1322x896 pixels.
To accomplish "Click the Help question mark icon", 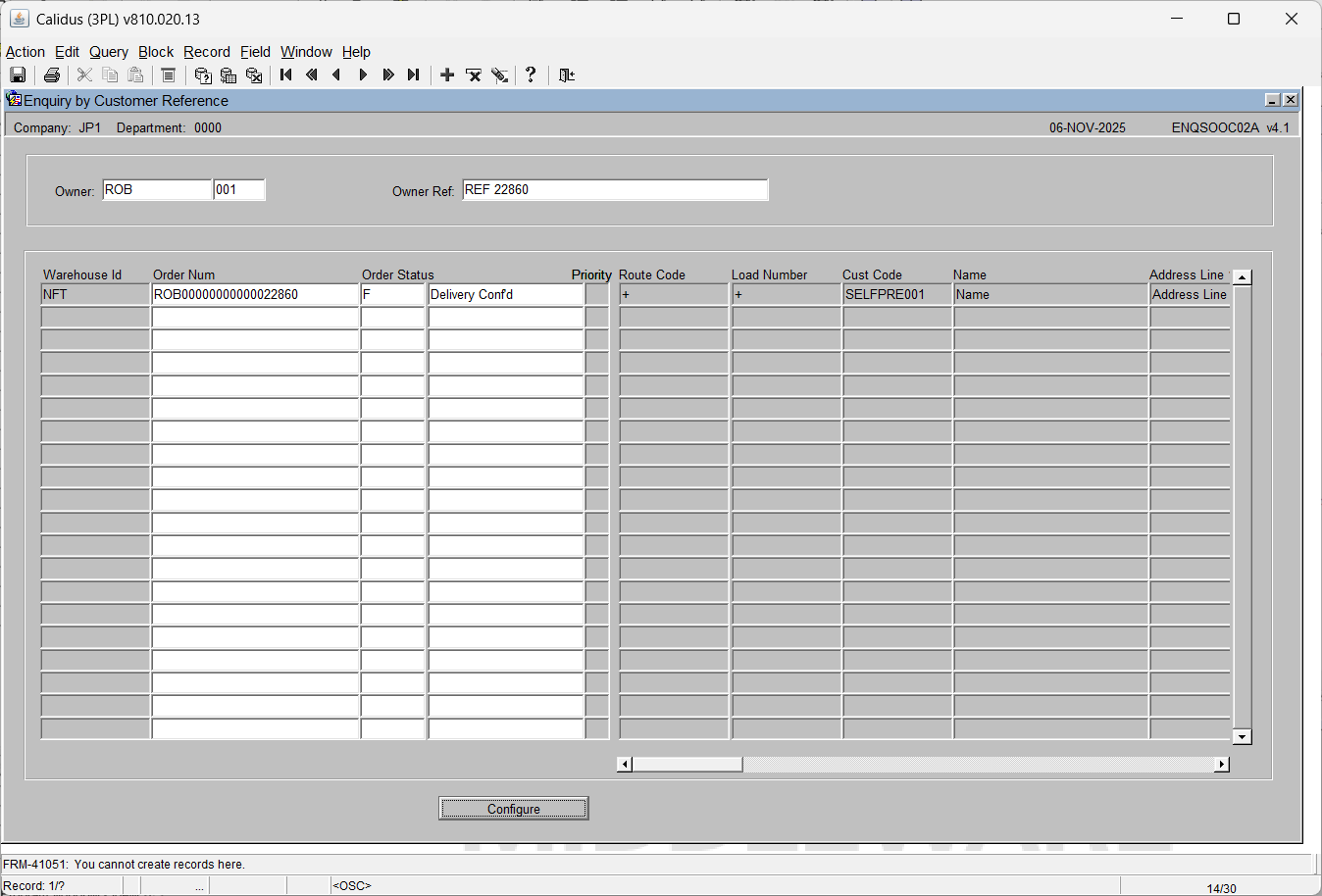I will [x=531, y=75].
